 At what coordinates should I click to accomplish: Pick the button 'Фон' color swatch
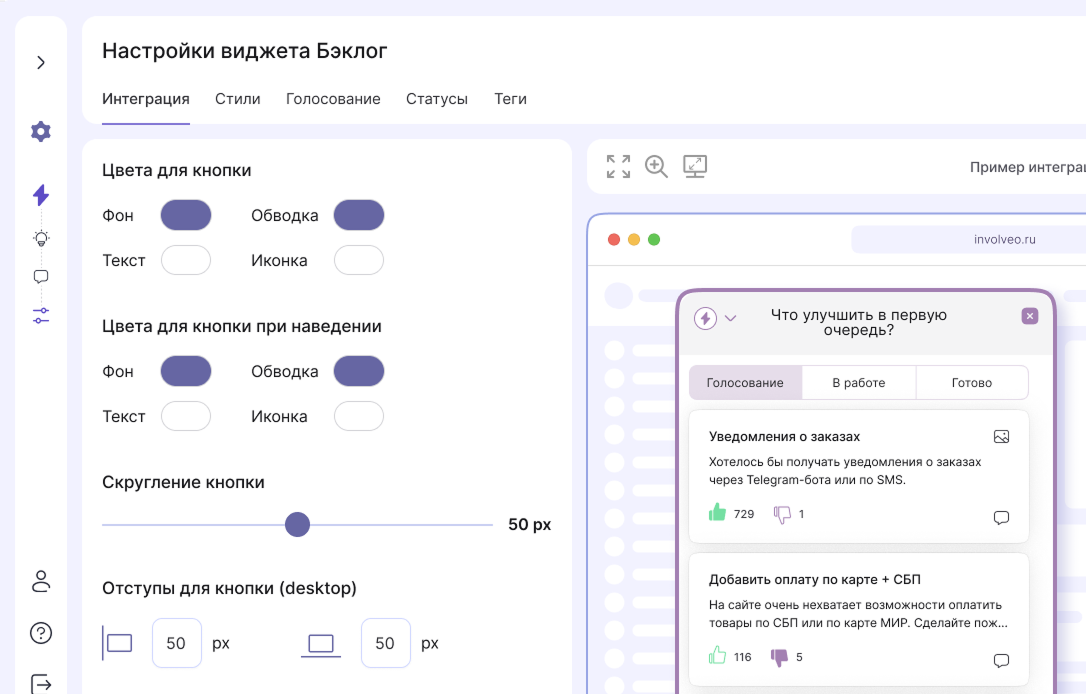coord(186,215)
